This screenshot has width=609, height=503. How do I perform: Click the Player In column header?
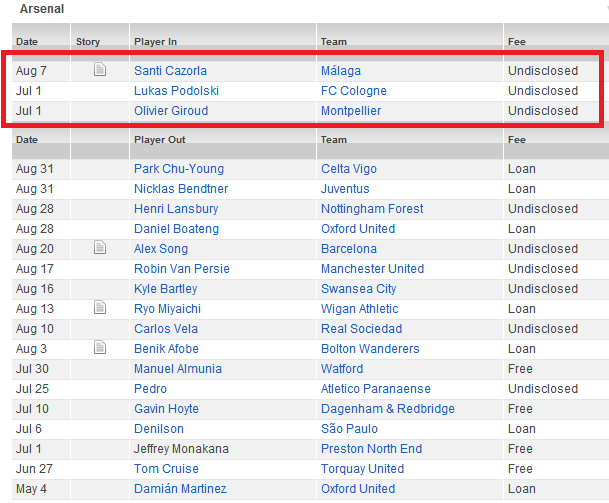pyautogui.click(x=155, y=42)
